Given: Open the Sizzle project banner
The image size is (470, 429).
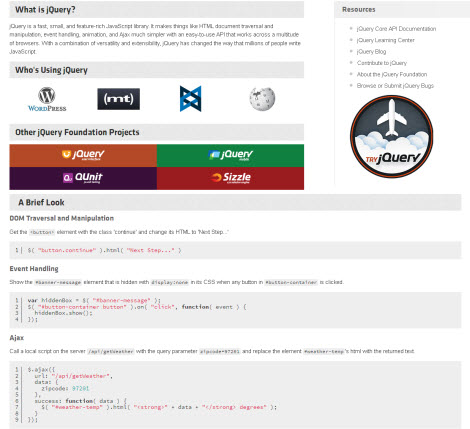Looking at the screenshot, I should point(230,178).
